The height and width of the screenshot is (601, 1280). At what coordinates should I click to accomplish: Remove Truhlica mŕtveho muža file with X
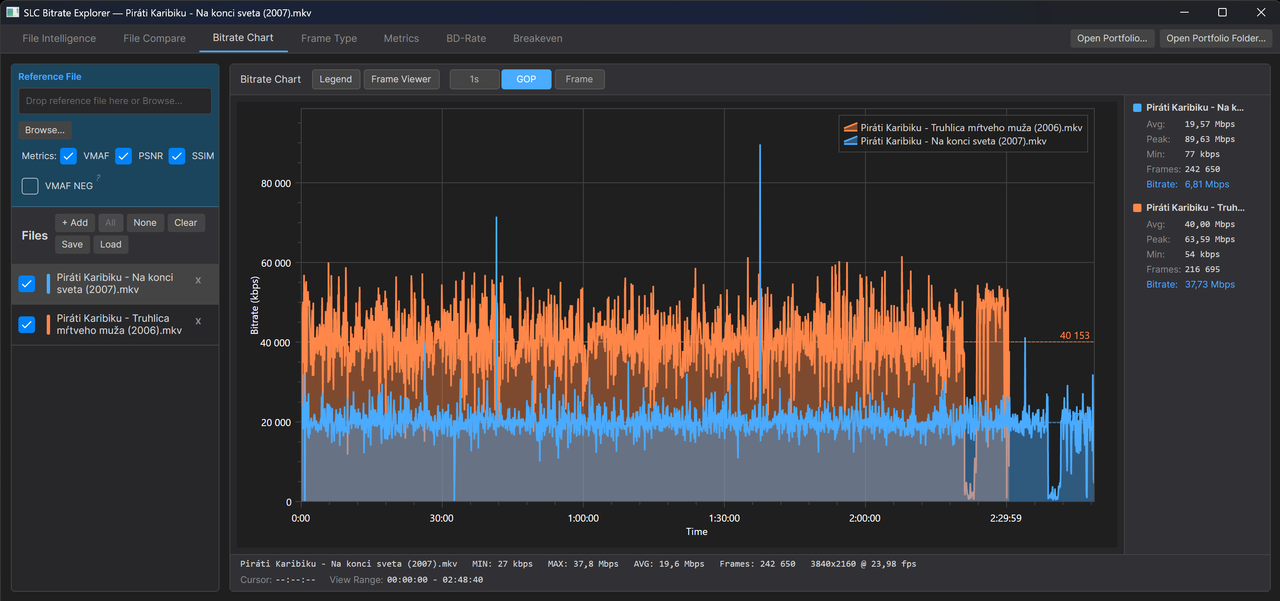tap(198, 321)
